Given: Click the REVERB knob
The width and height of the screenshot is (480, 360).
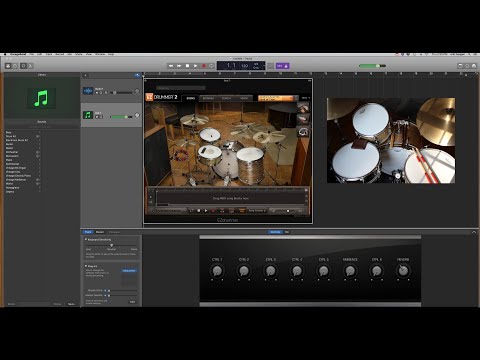Looking at the screenshot, I should (x=403, y=270).
